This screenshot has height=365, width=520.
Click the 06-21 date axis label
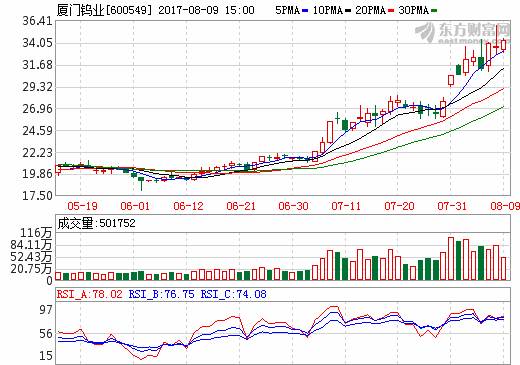pyautogui.click(x=241, y=206)
